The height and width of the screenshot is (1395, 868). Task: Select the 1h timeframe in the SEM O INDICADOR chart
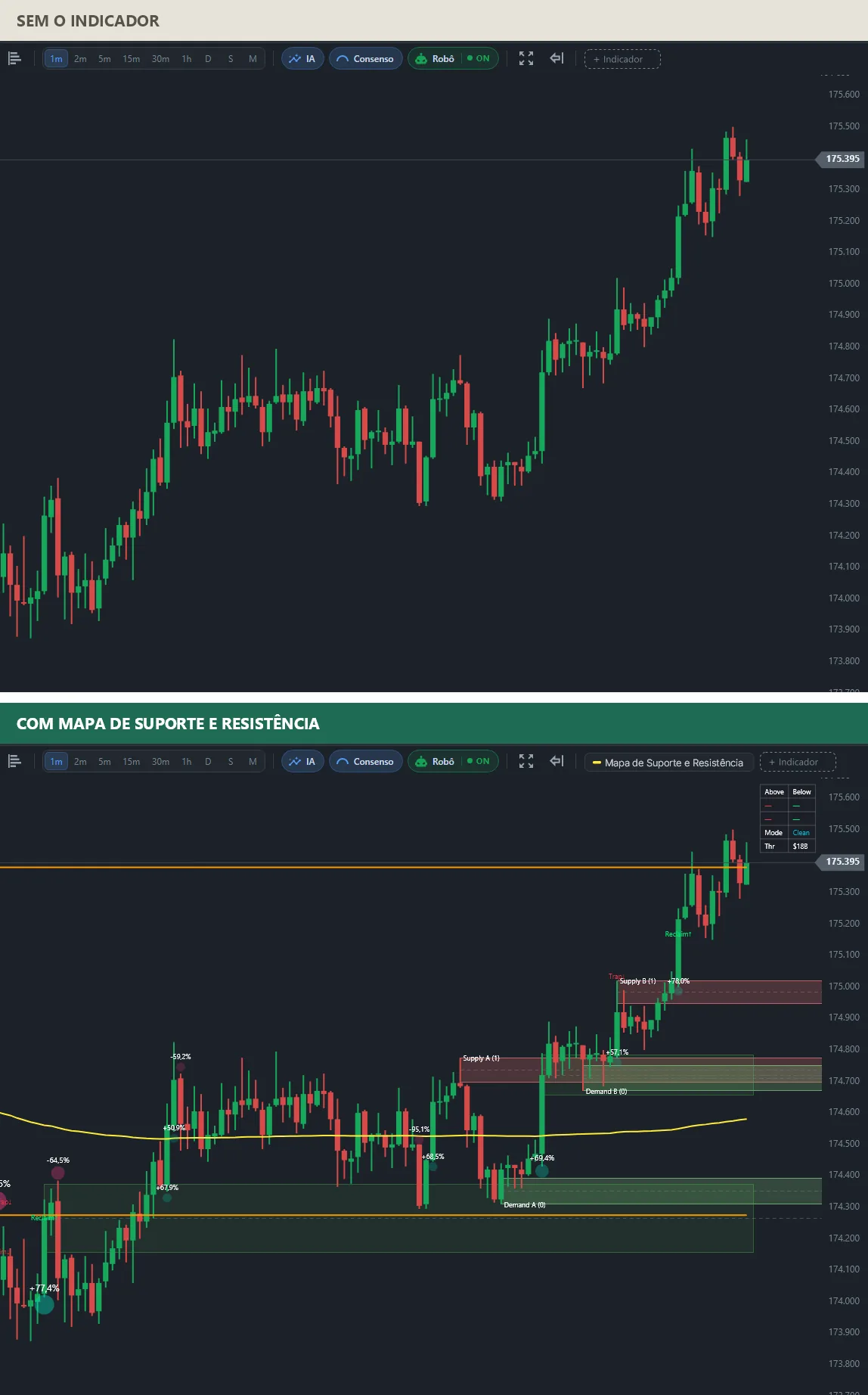click(x=187, y=59)
